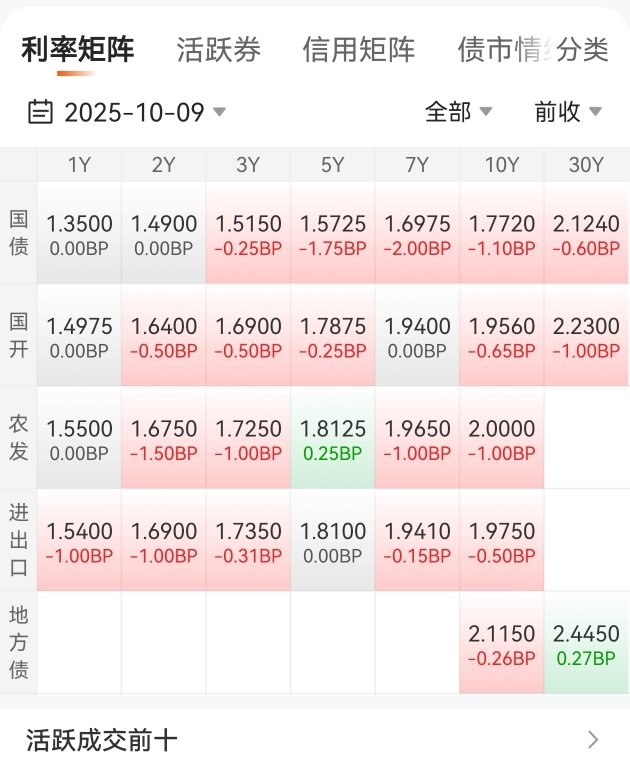This screenshot has height=768, width=630.
Task: Tap the 地方债 10Y cell 2.1150
Action: tap(502, 643)
